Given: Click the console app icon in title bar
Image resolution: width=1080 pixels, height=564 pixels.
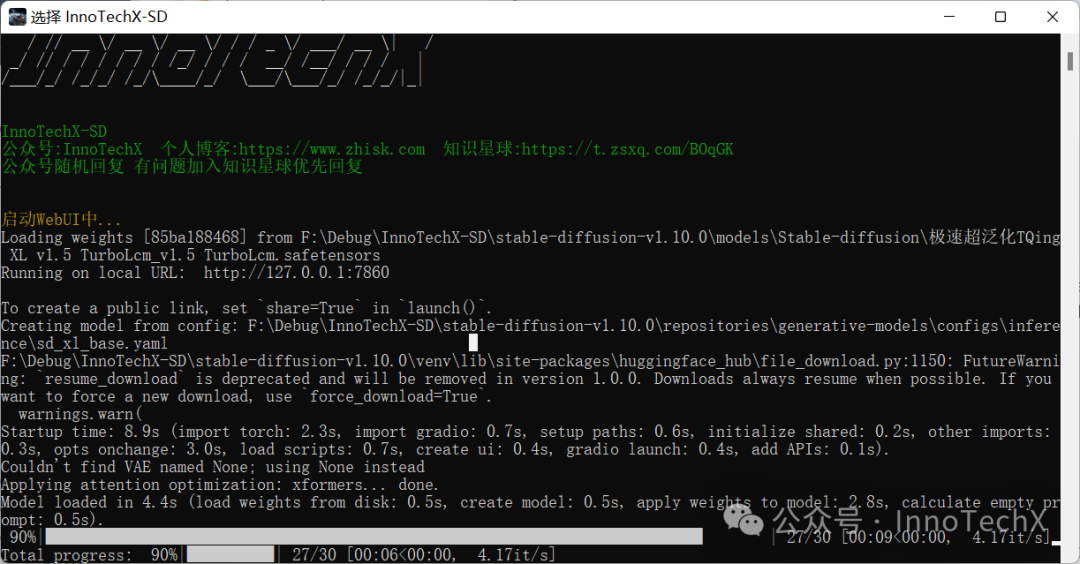Looking at the screenshot, I should coord(17,17).
